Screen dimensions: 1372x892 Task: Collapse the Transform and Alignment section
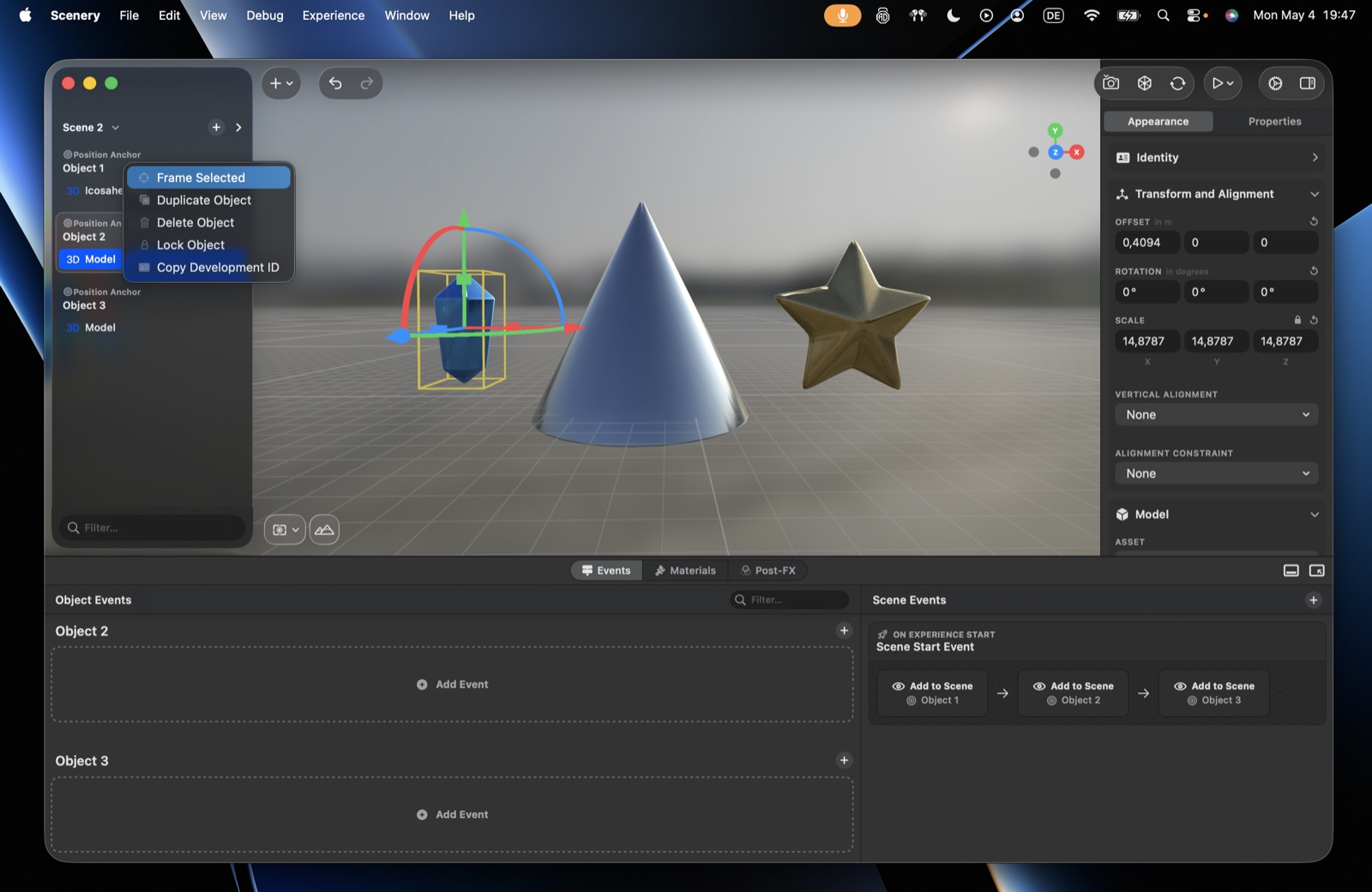tap(1217, 194)
